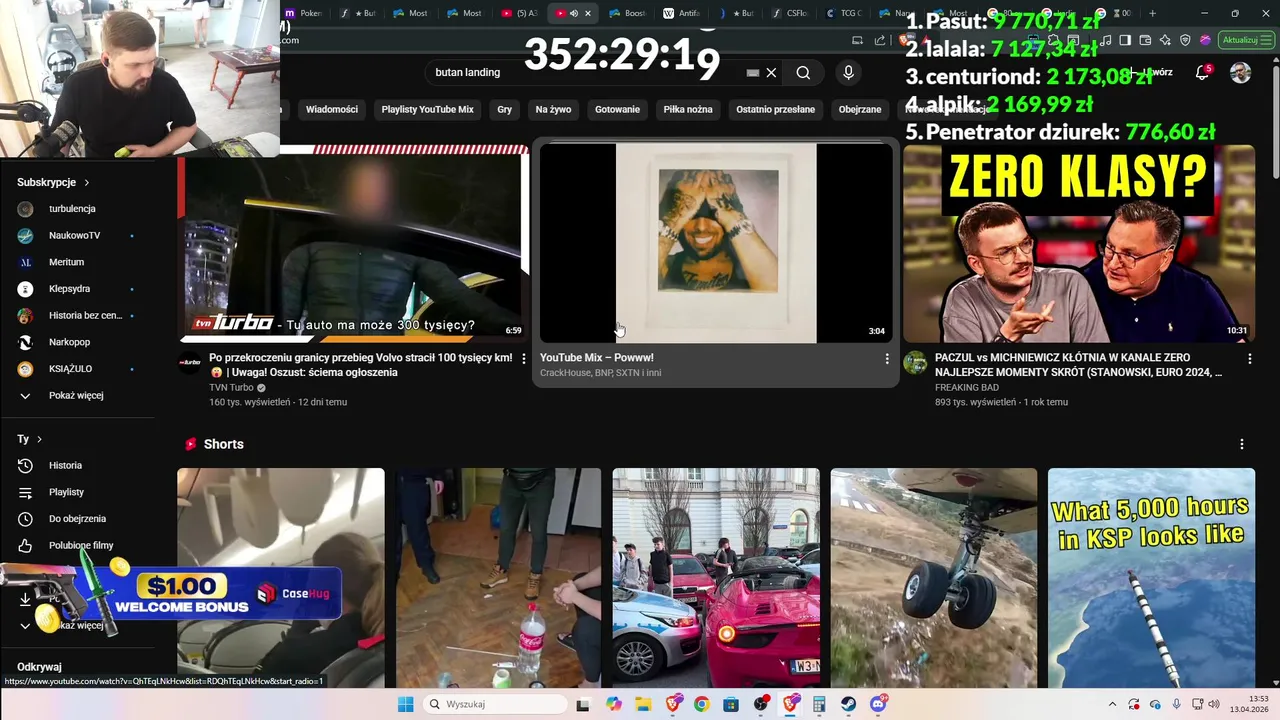Select the Piłka nożna filter chip
The width and height of the screenshot is (1280, 720).
[x=688, y=109]
